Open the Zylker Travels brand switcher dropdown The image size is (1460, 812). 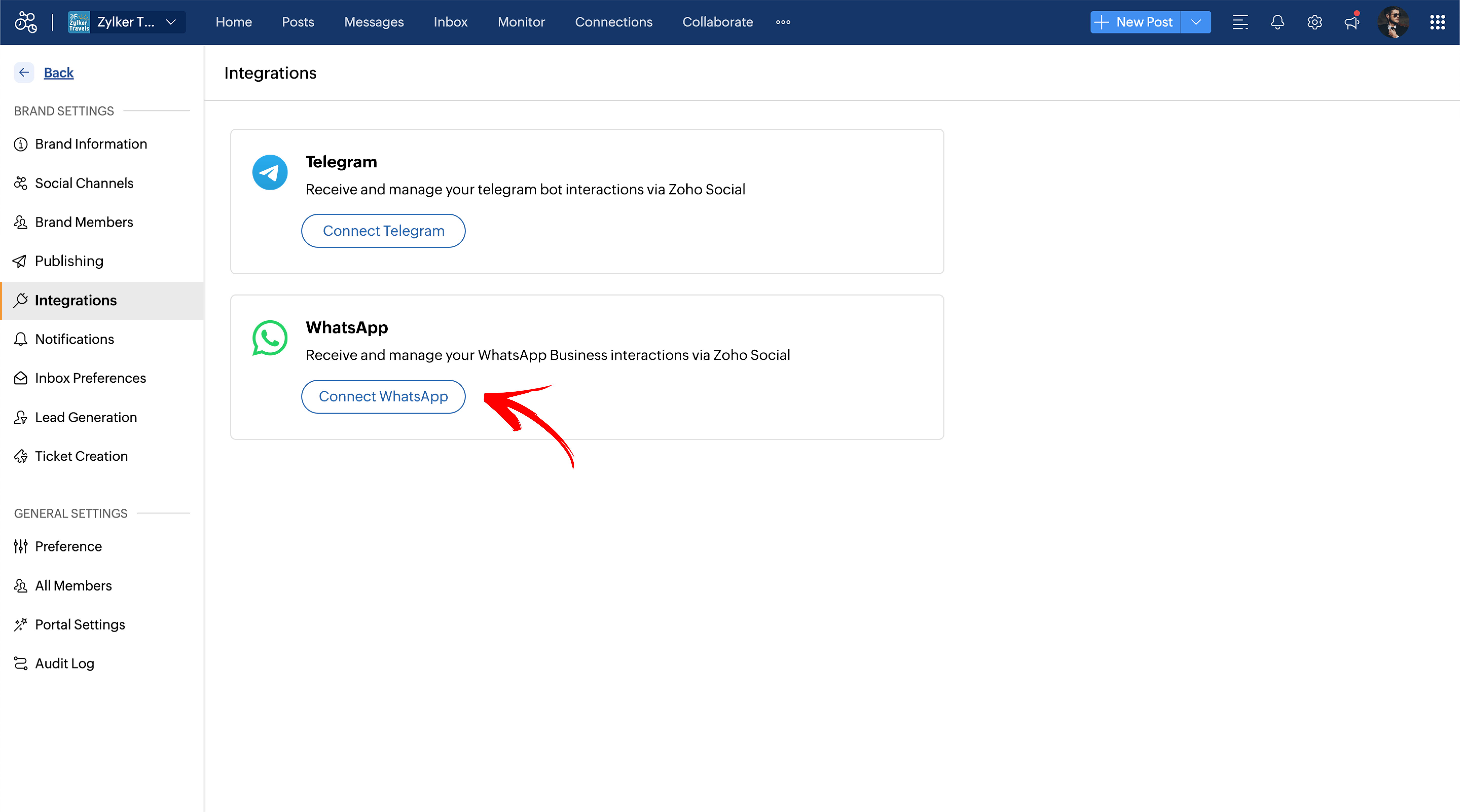point(126,22)
